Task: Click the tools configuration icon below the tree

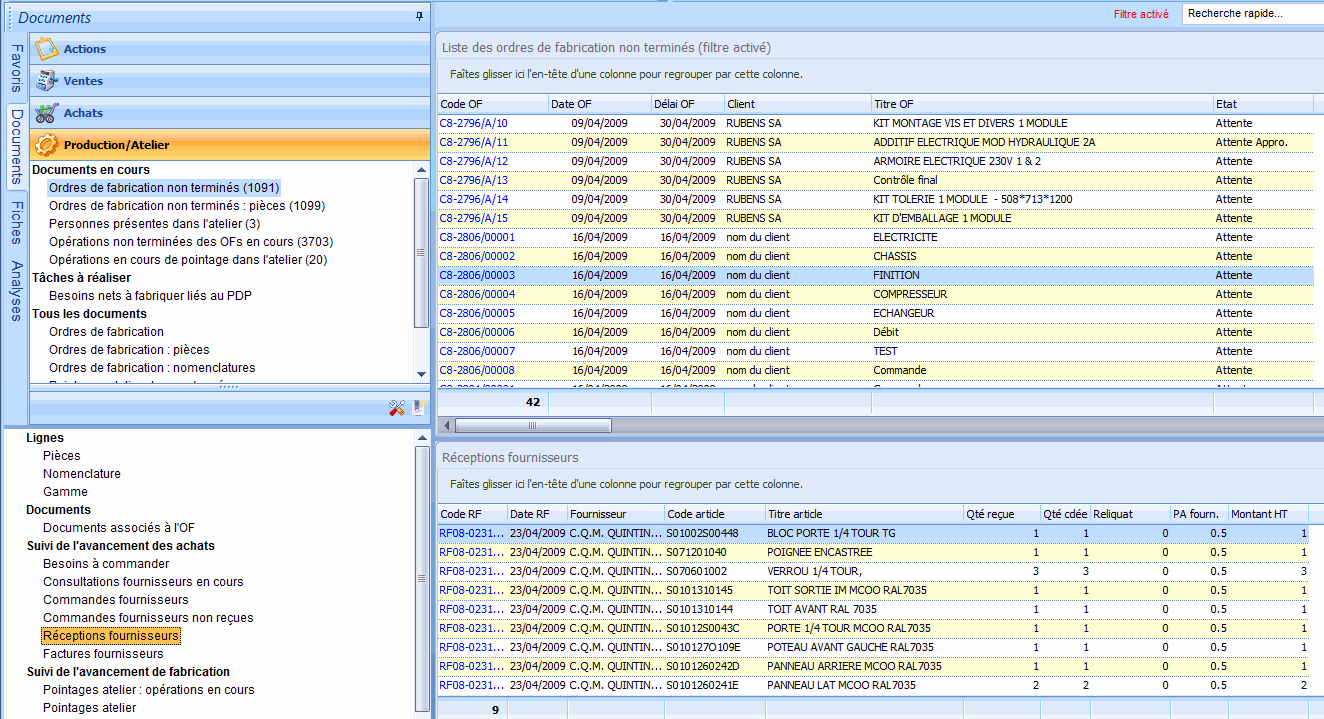Action: click(397, 407)
